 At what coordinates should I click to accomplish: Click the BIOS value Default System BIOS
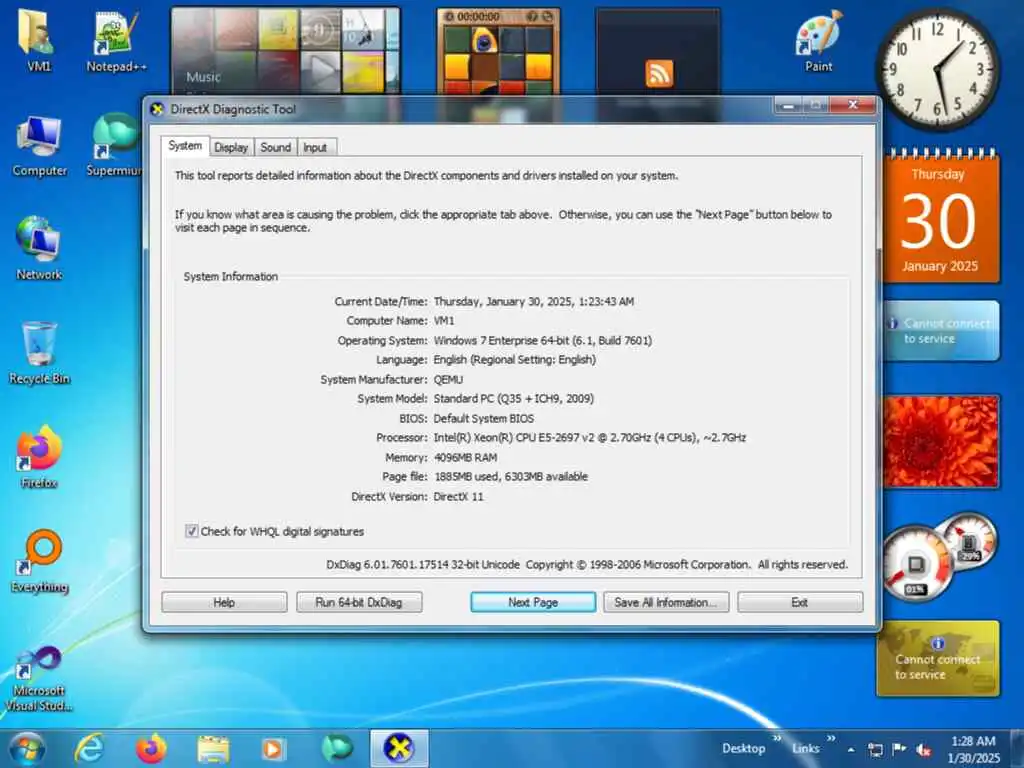point(484,418)
